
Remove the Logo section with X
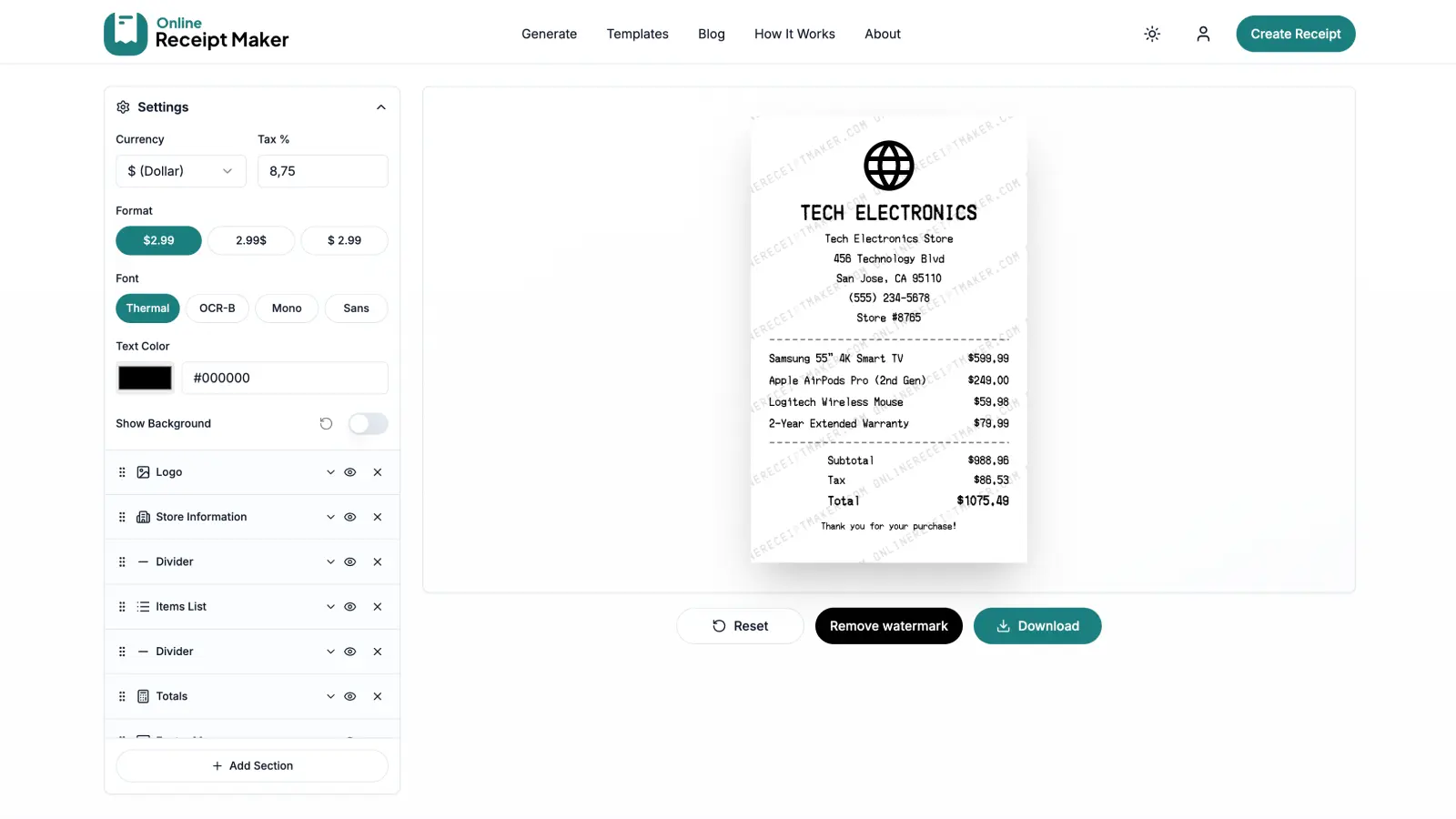point(378,472)
